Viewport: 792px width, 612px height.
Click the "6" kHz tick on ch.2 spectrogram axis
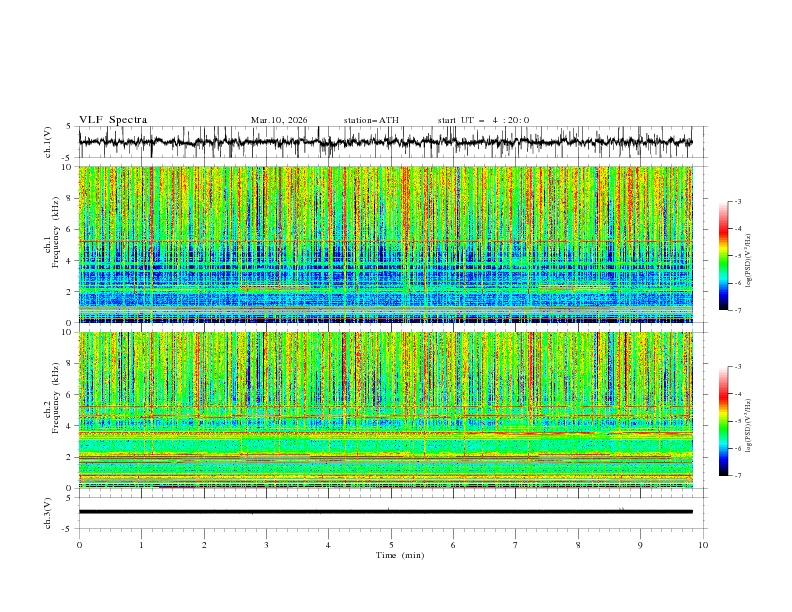[x=71, y=395]
